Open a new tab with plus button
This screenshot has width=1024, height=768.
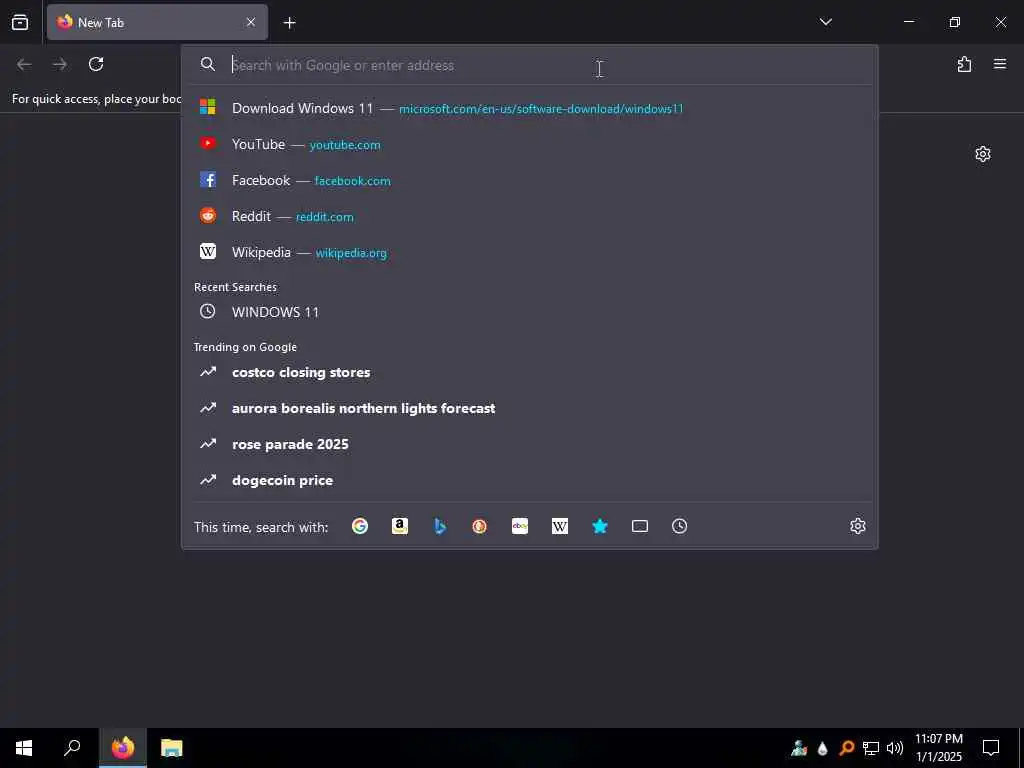[x=289, y=23]
